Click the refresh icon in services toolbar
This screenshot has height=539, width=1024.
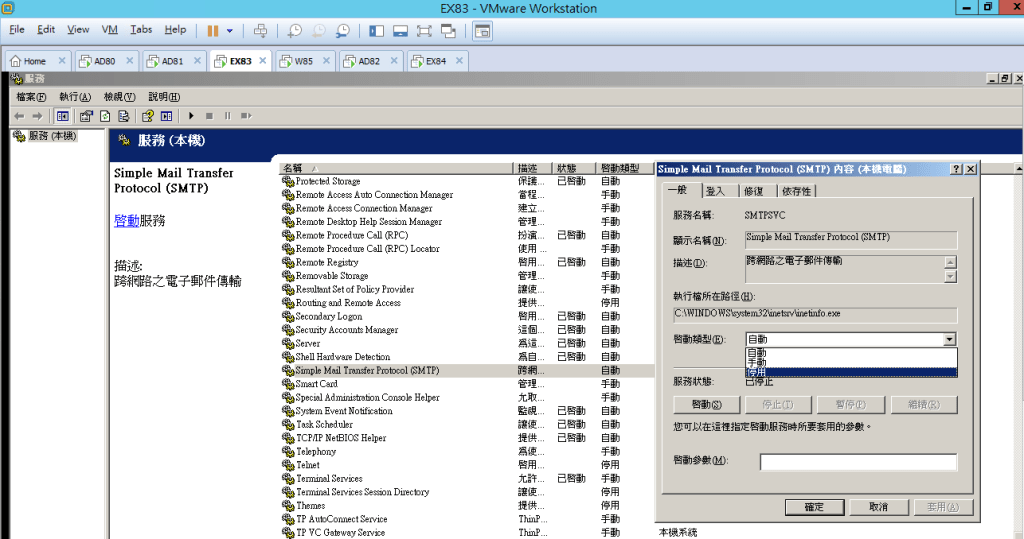click(x=105, y=116)
